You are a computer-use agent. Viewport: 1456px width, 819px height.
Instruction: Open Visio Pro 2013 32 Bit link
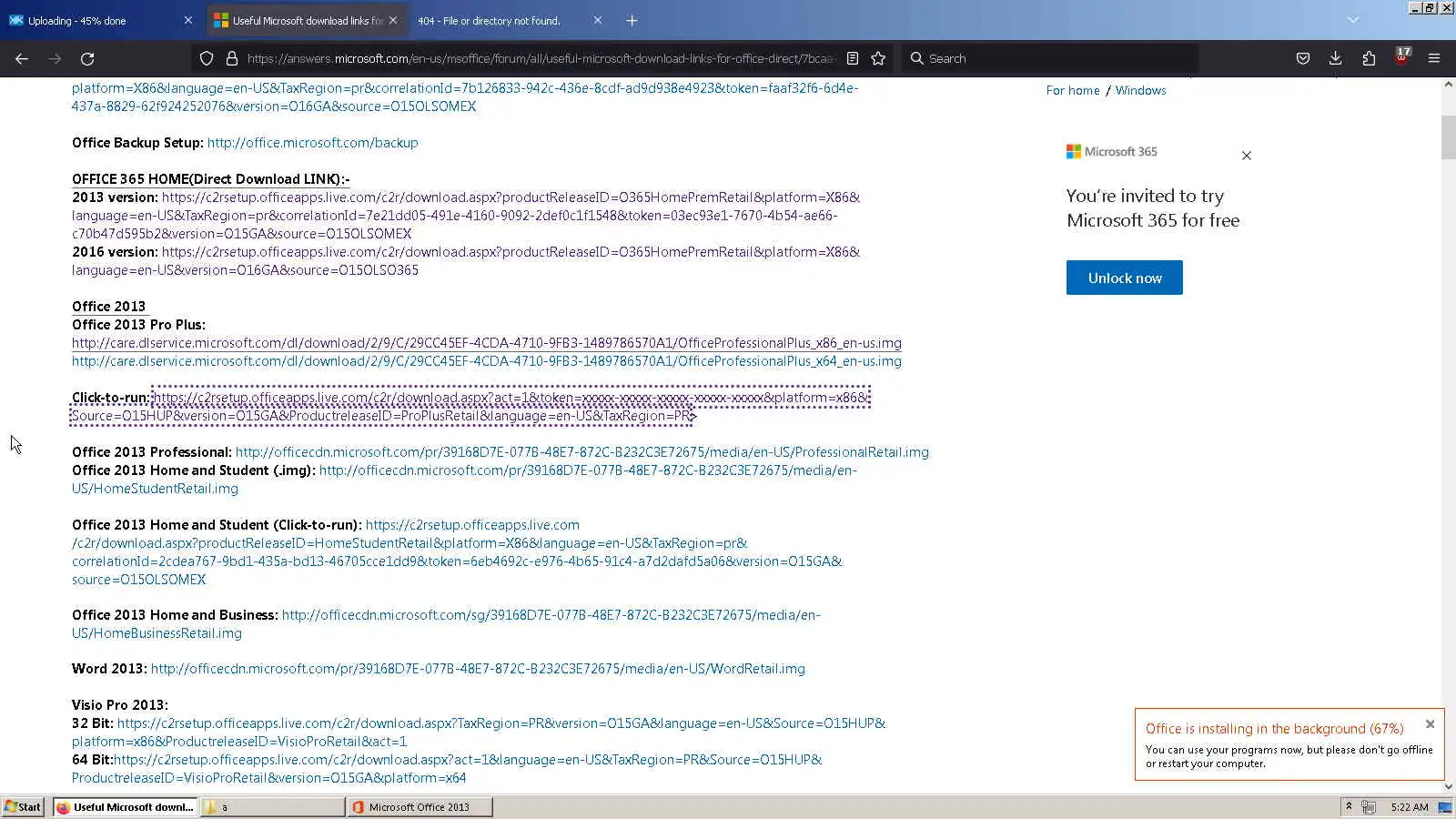point(479,733)
